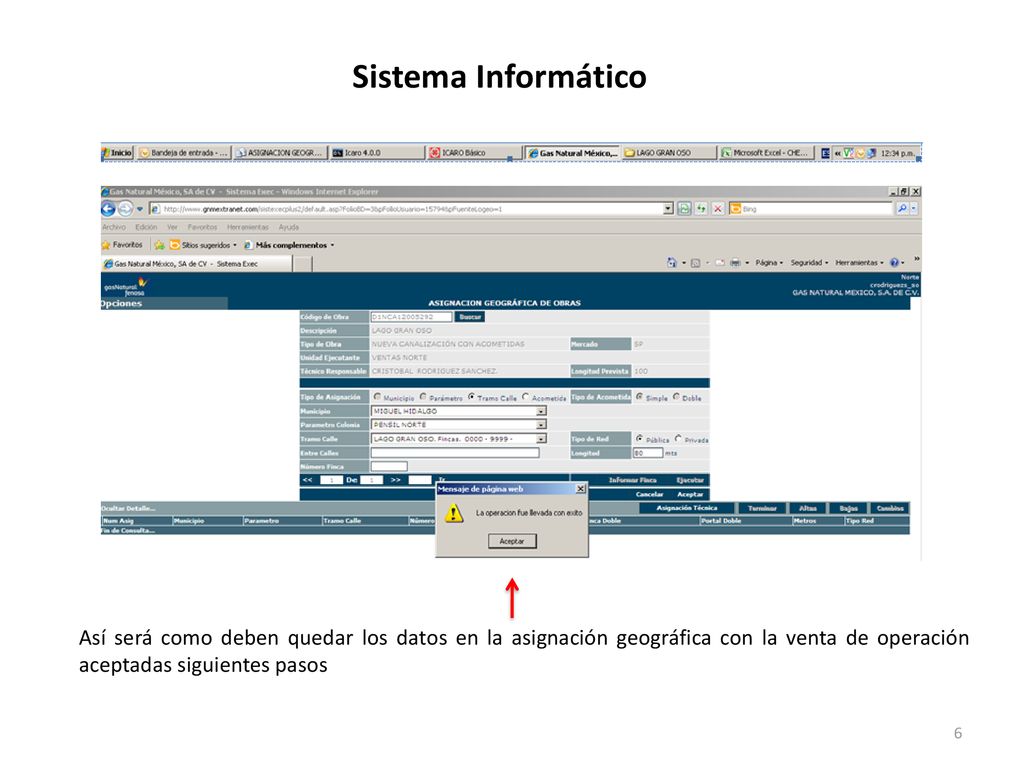
Task: Click the Longitud mts input field
Action: pos(647,453)
